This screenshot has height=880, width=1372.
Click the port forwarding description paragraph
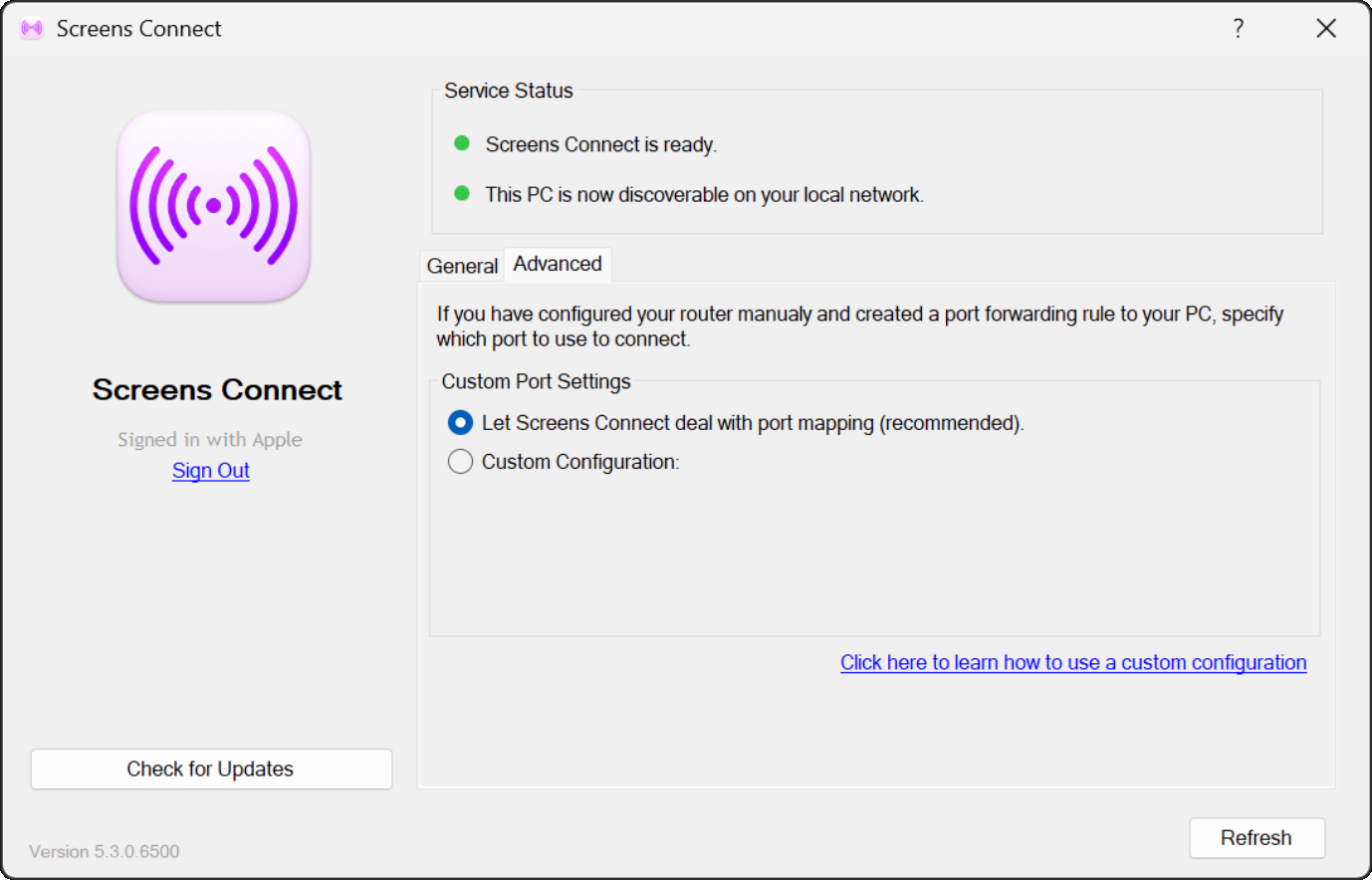click(x=860, y=327)
